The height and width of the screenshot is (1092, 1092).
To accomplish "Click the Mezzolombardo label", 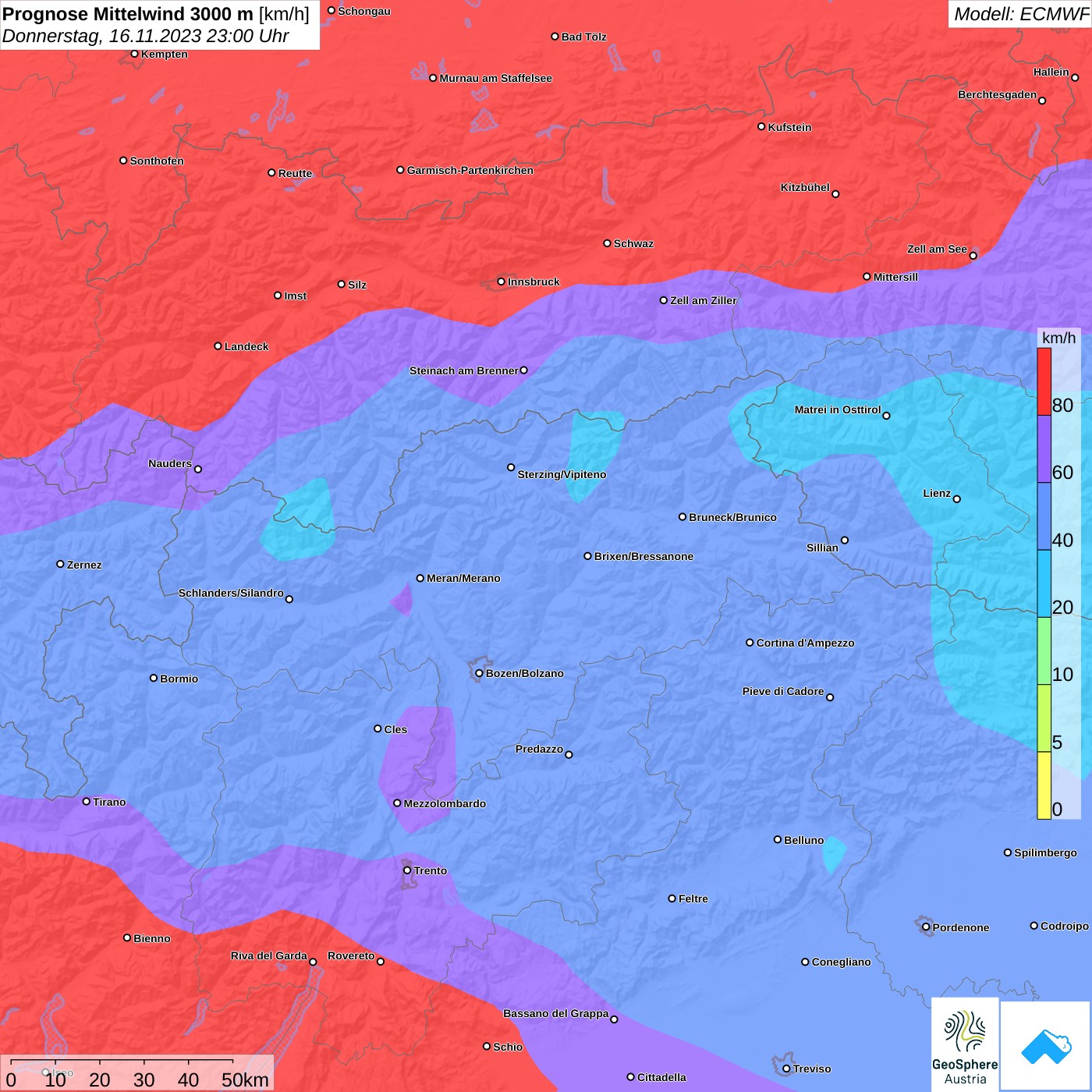I will point(445,803).
